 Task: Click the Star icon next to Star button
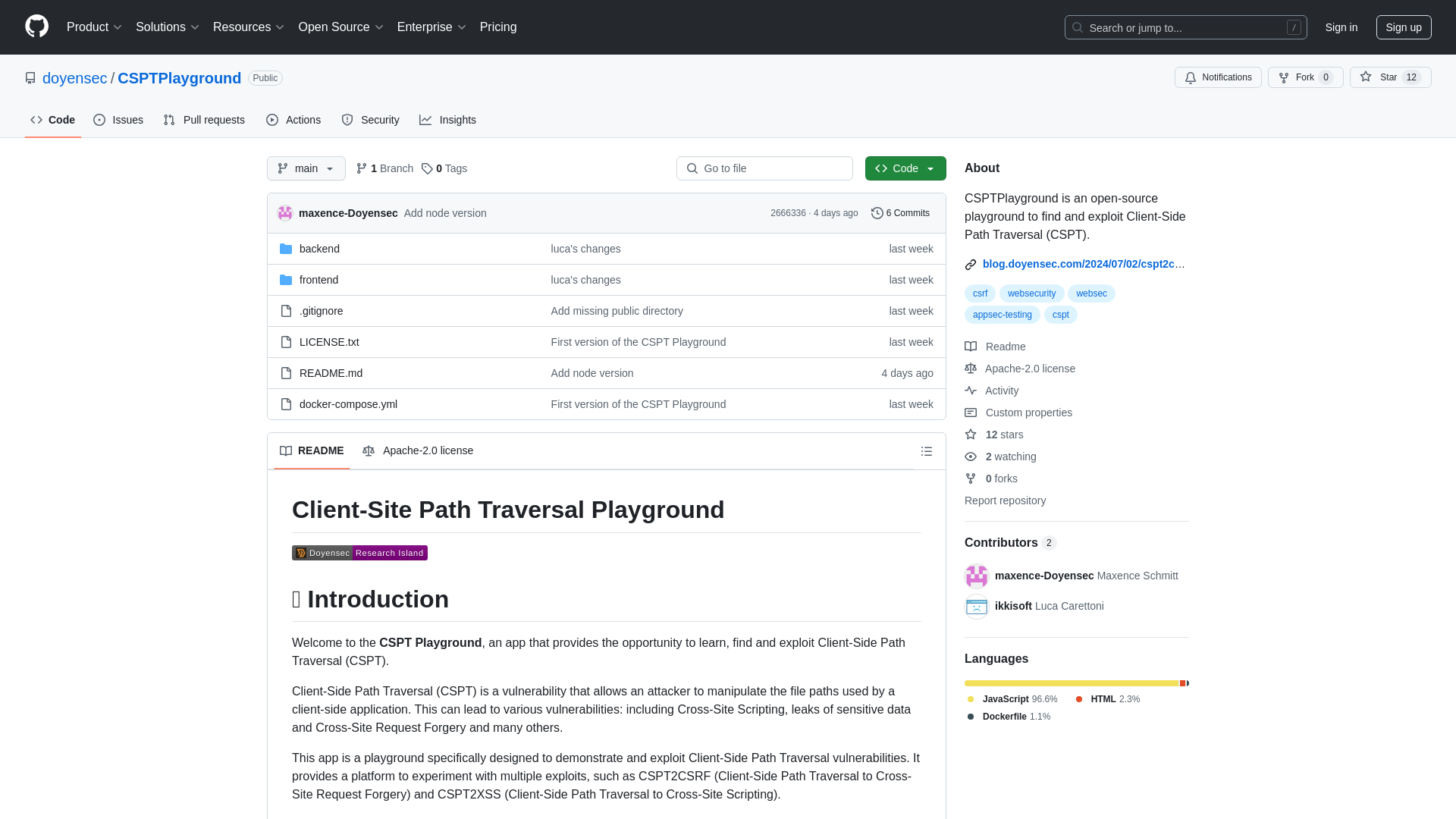(x=1366, y=77)
